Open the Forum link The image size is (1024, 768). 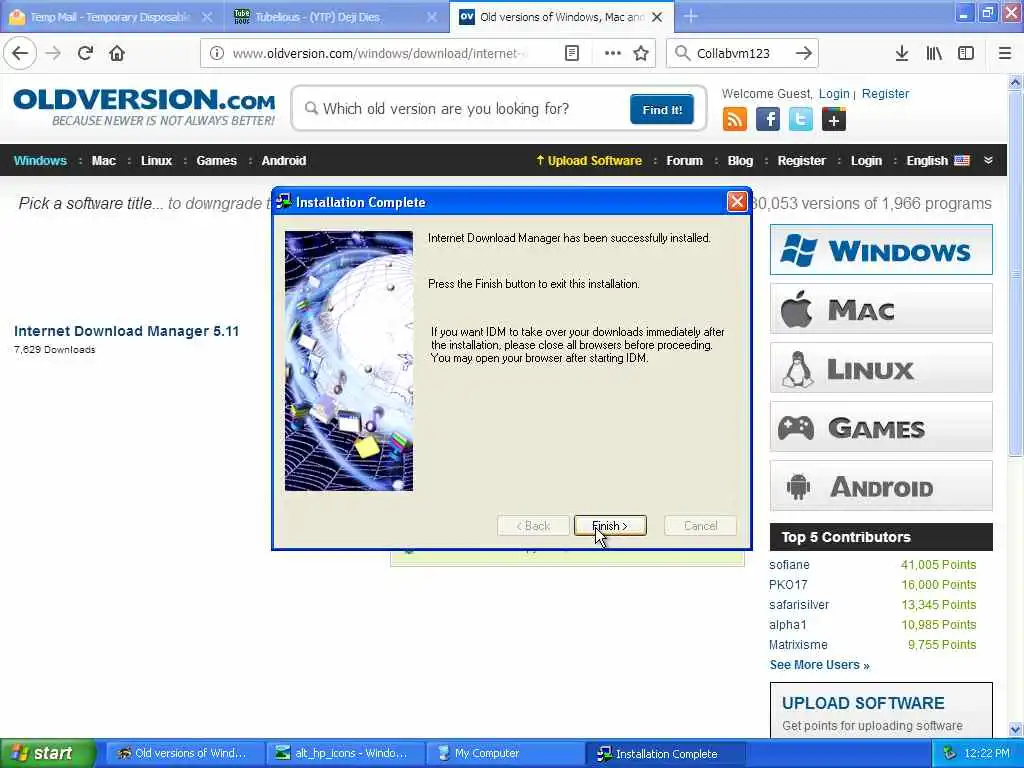(684, 161)
